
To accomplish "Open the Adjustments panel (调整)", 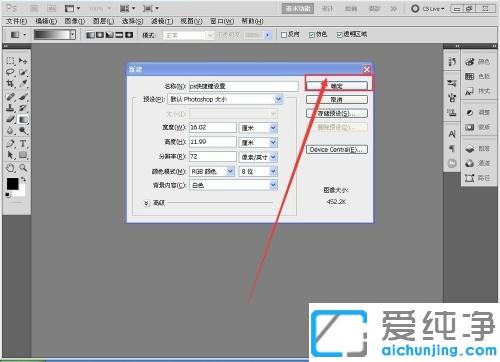I will [478, 113].
